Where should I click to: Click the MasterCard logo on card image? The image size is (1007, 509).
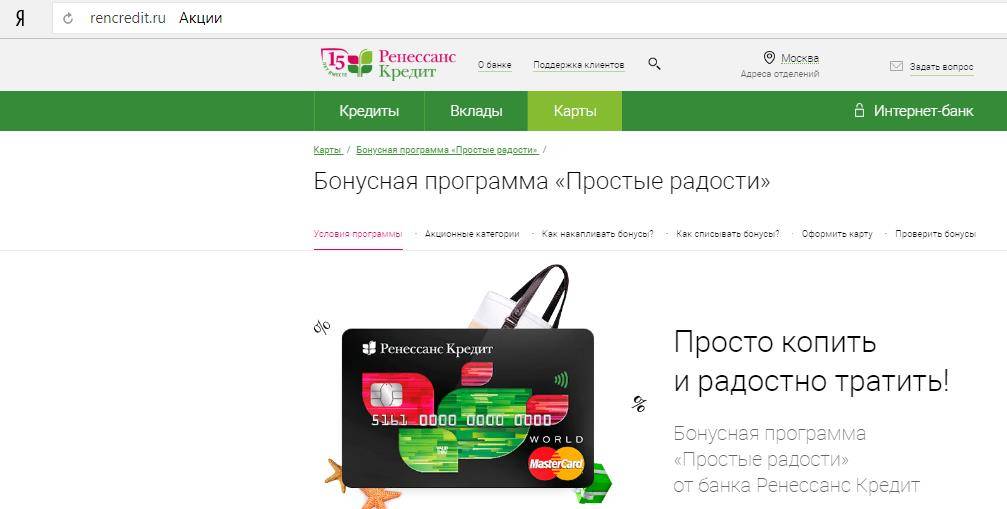(556, 464)
